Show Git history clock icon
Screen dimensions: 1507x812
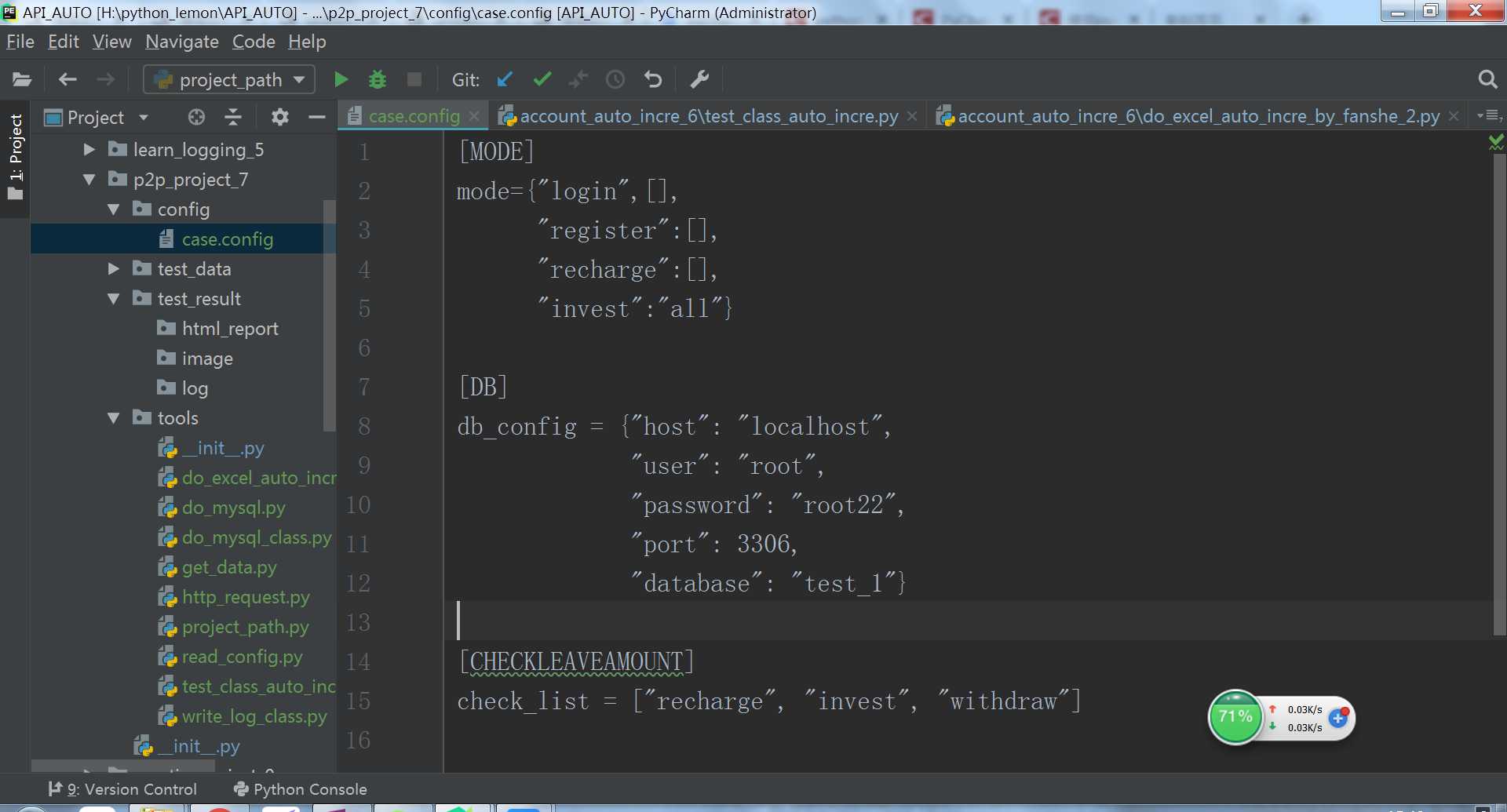(615, 79)
